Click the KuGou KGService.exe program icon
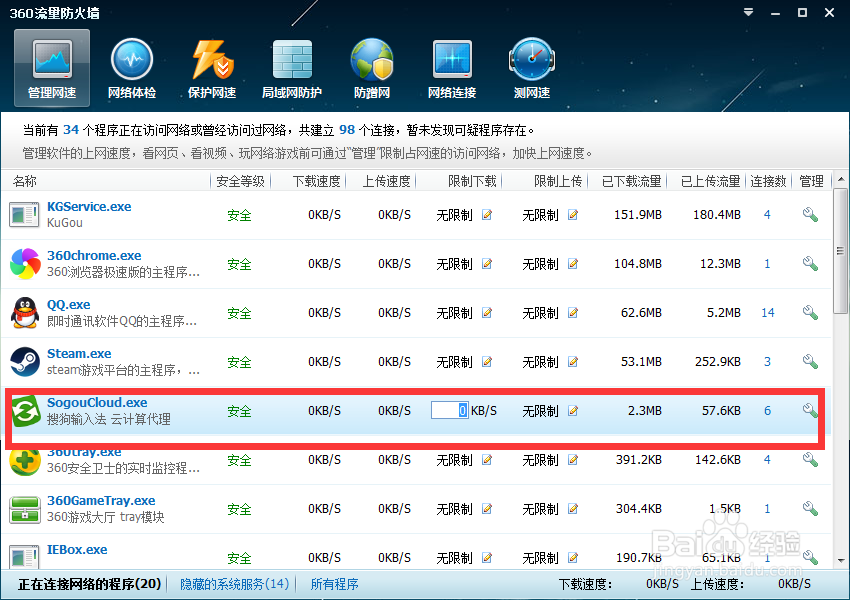850x600 pixels. pos(24,215)
